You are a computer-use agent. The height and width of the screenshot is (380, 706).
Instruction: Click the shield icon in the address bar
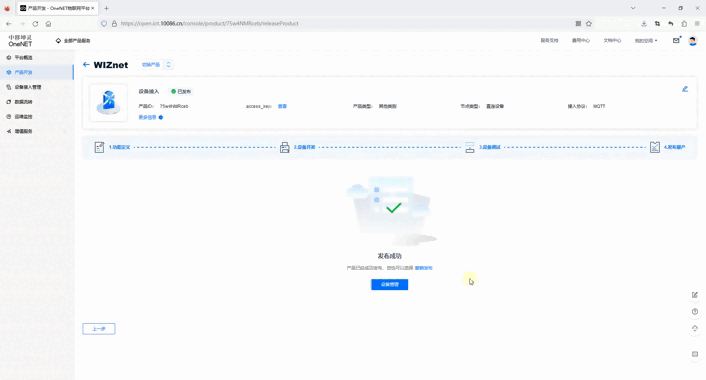click(104, 23)
